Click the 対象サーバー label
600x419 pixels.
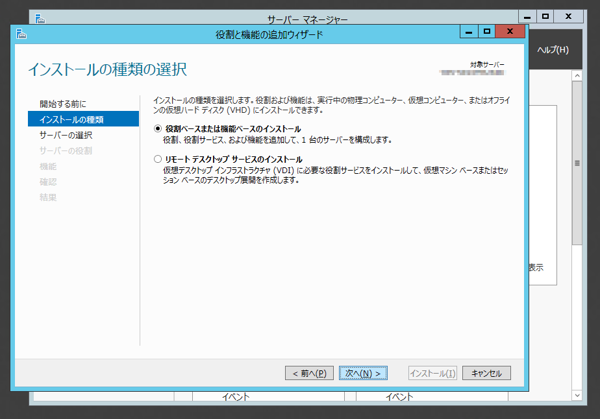(487, 65)
